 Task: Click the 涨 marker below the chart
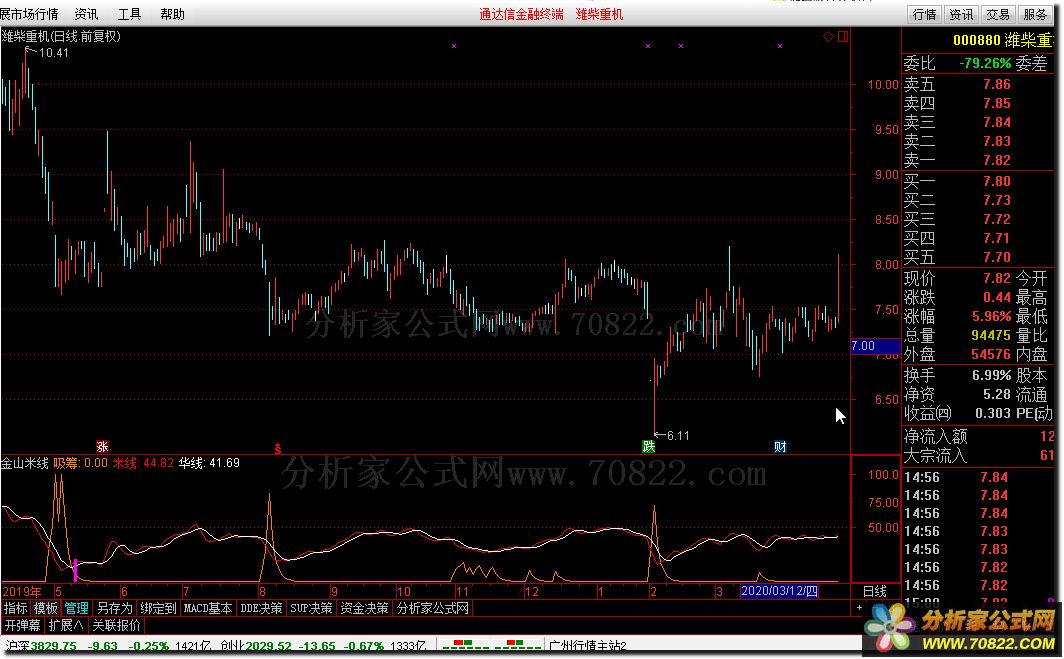102,447
